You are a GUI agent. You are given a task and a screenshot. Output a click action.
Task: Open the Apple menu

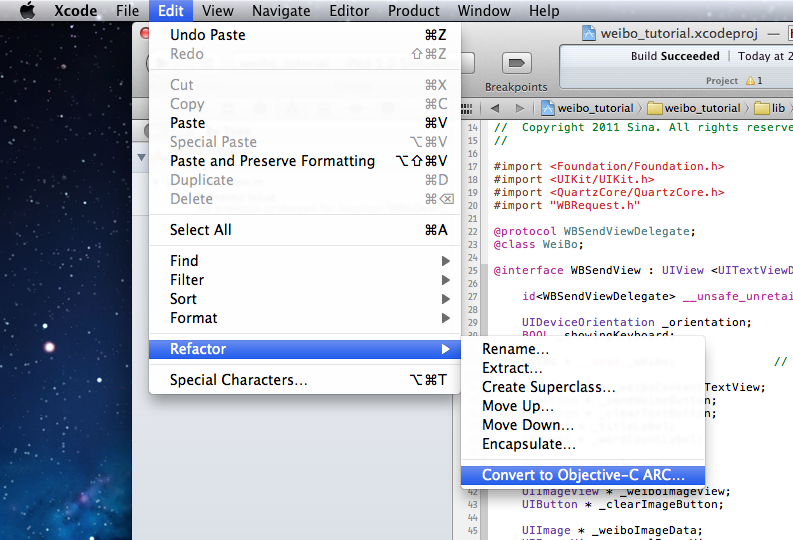[x=27, y=11]
